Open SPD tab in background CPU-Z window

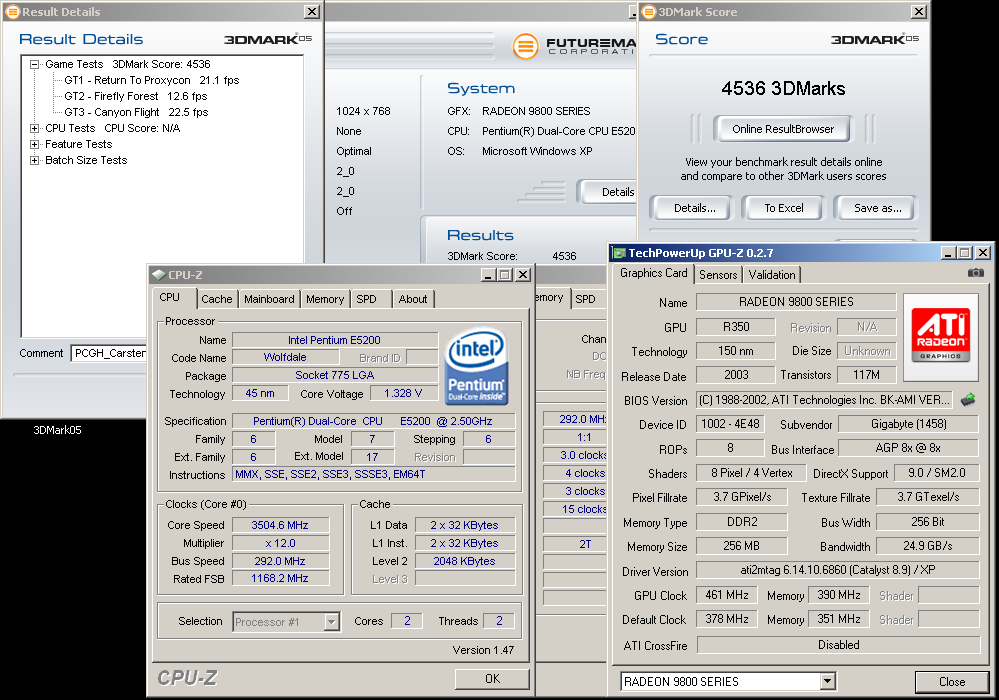585,299
